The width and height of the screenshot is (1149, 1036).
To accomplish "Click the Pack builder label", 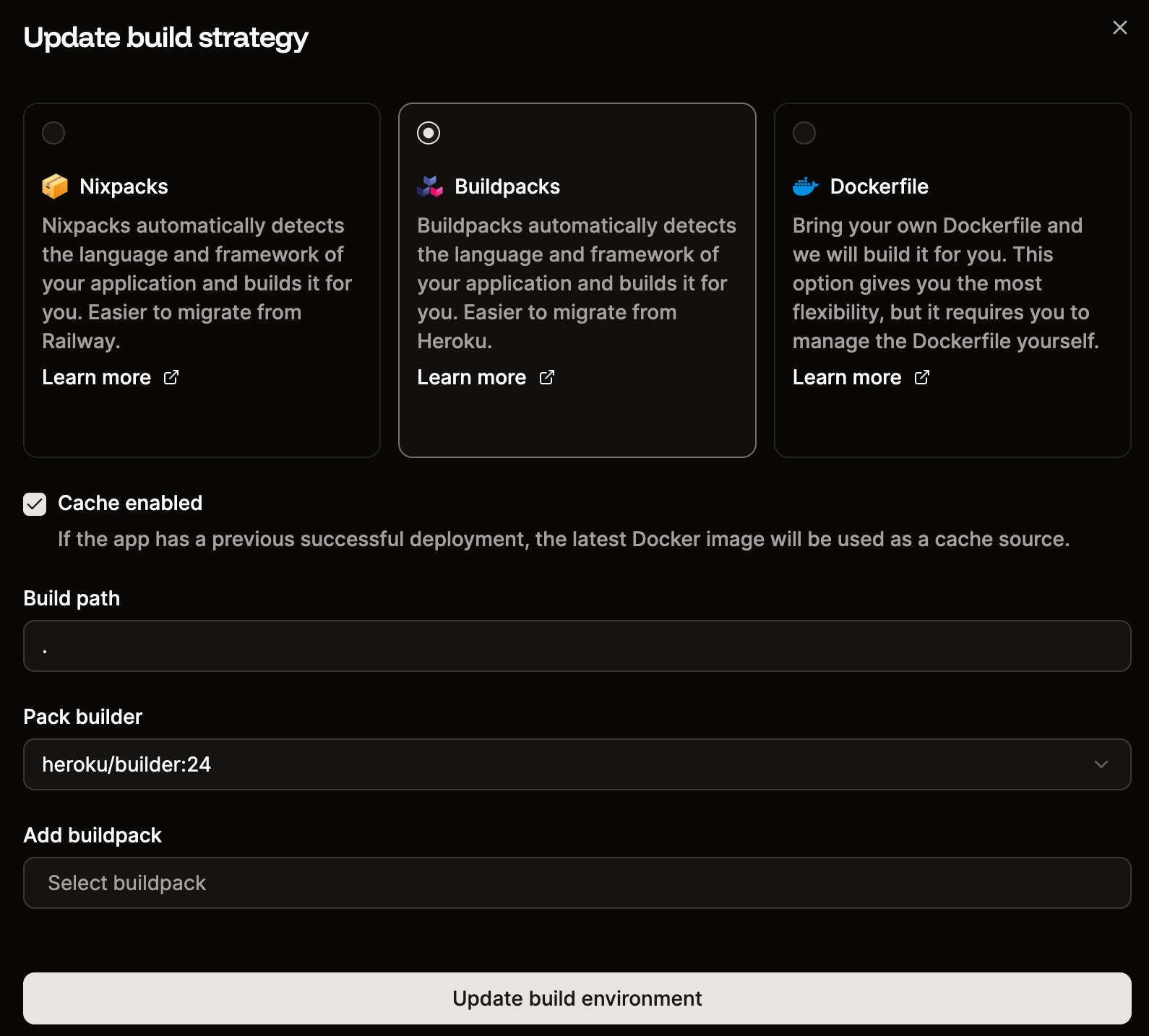I will 83,717.
